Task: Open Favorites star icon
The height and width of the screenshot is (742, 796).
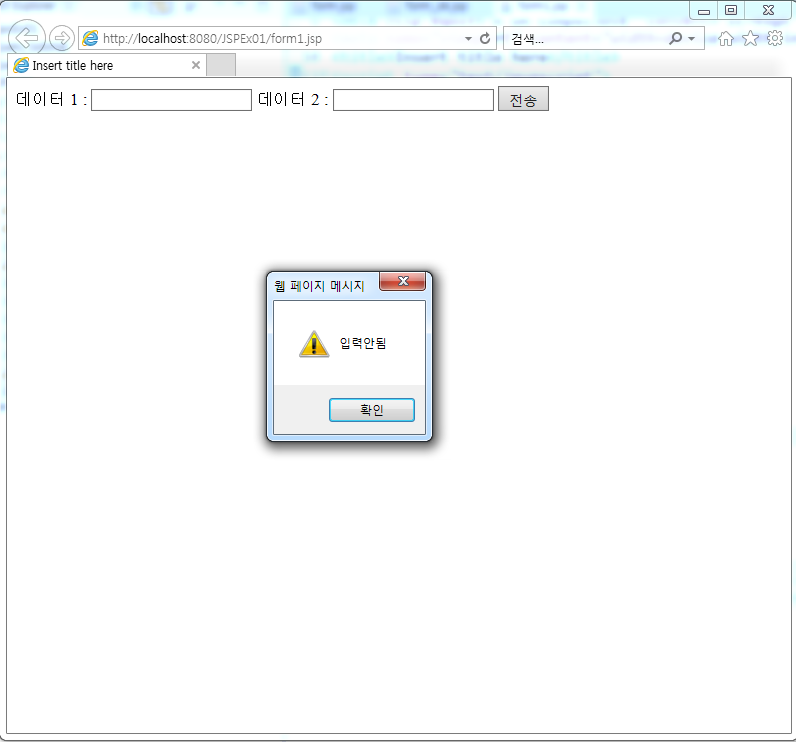Action: (x=750, y=39)
